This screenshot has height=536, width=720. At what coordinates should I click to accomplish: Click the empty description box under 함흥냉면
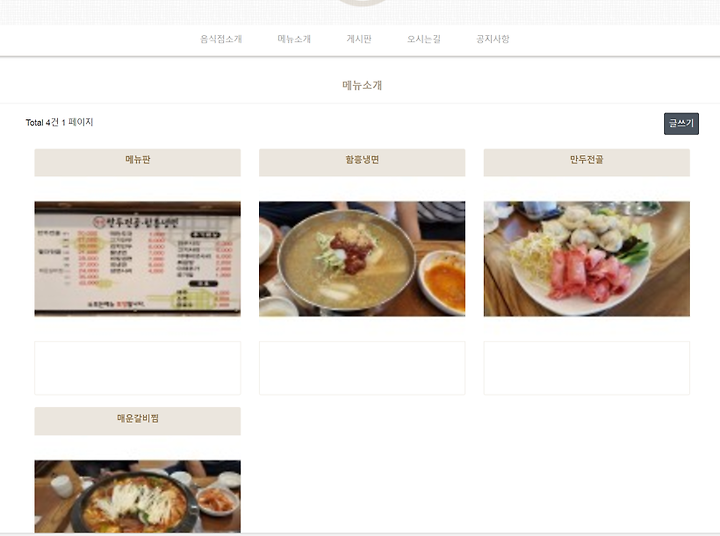point(362,368)
